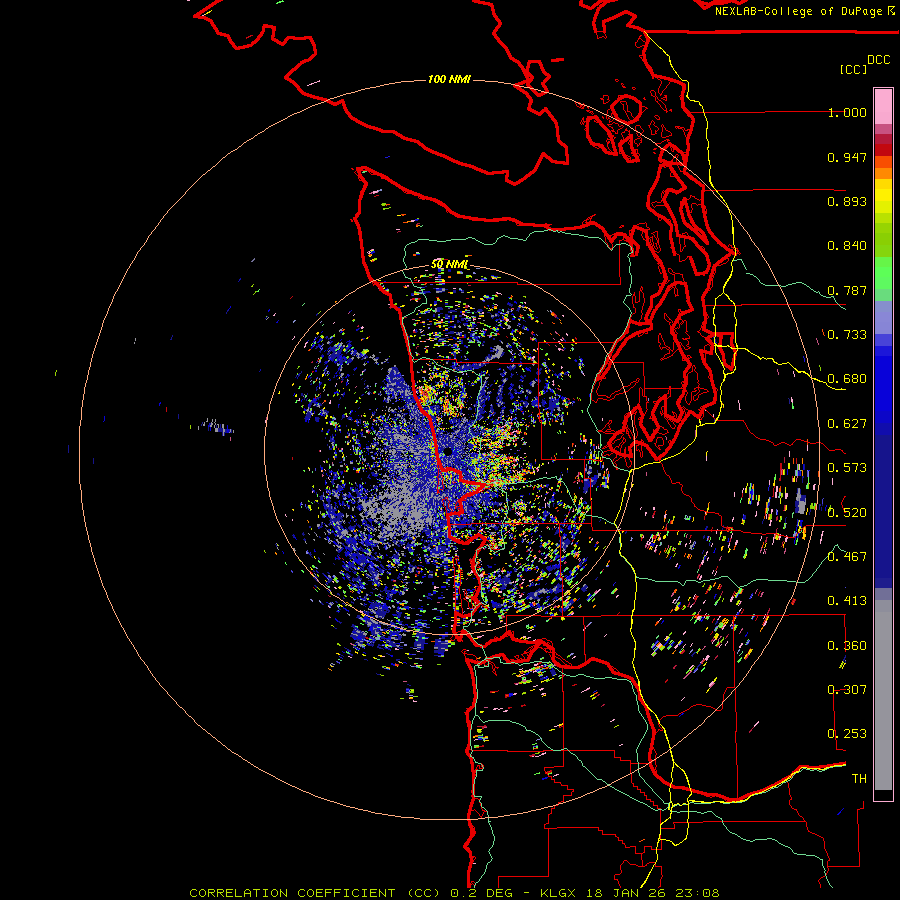Click the 0.467 scale value
The width and height of the screenshot is (900, 900).
tap(847, 557)
